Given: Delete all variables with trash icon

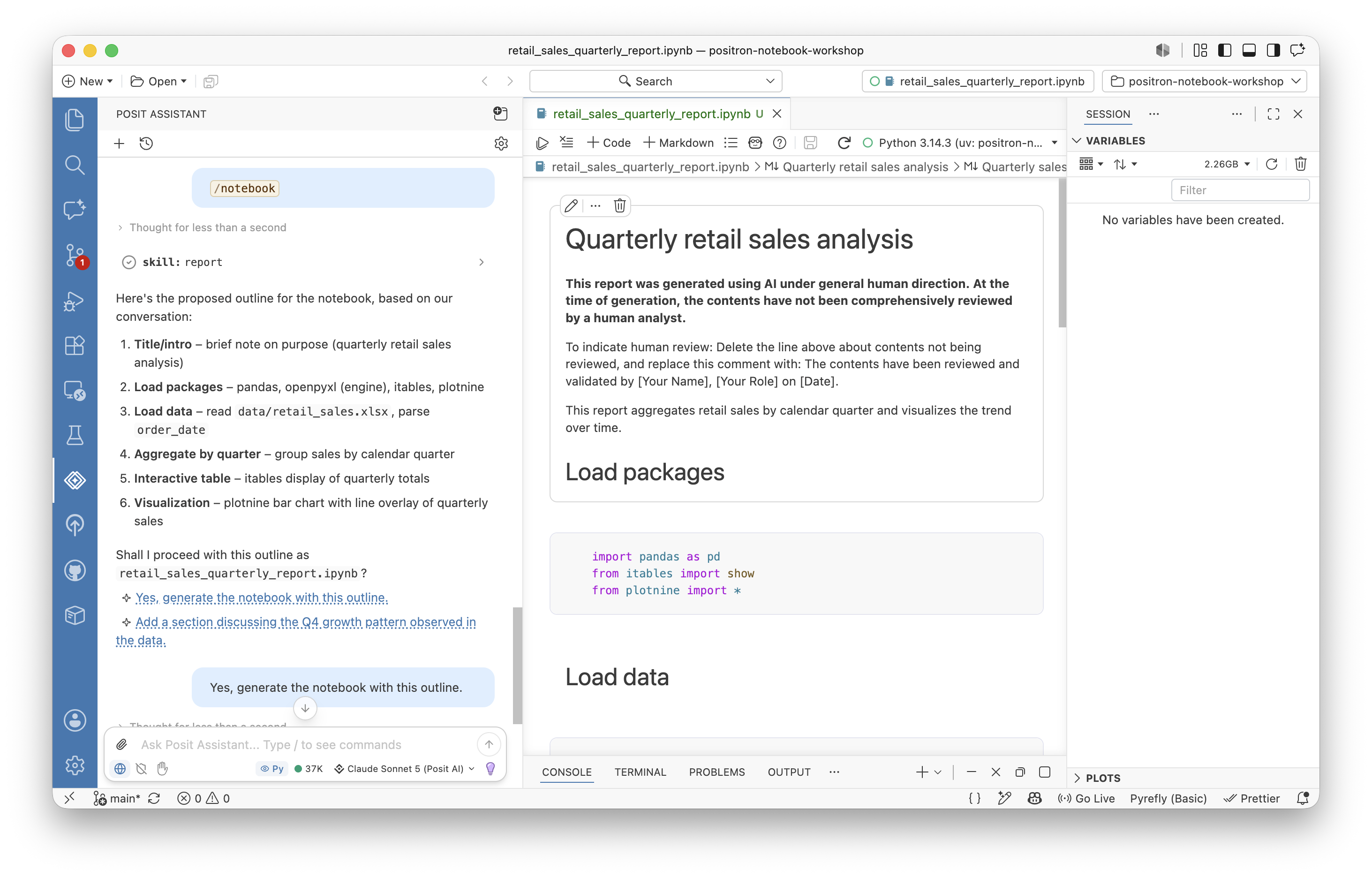Looking at the screenshot, I should (x=1300, y=164).
